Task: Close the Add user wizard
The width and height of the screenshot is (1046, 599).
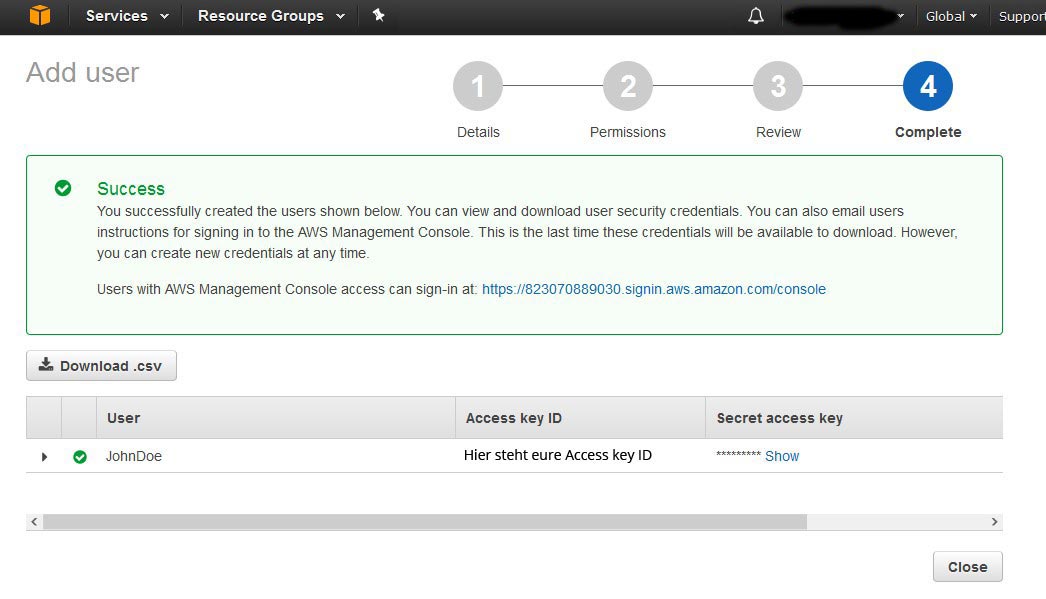Action: coord(967,567)
